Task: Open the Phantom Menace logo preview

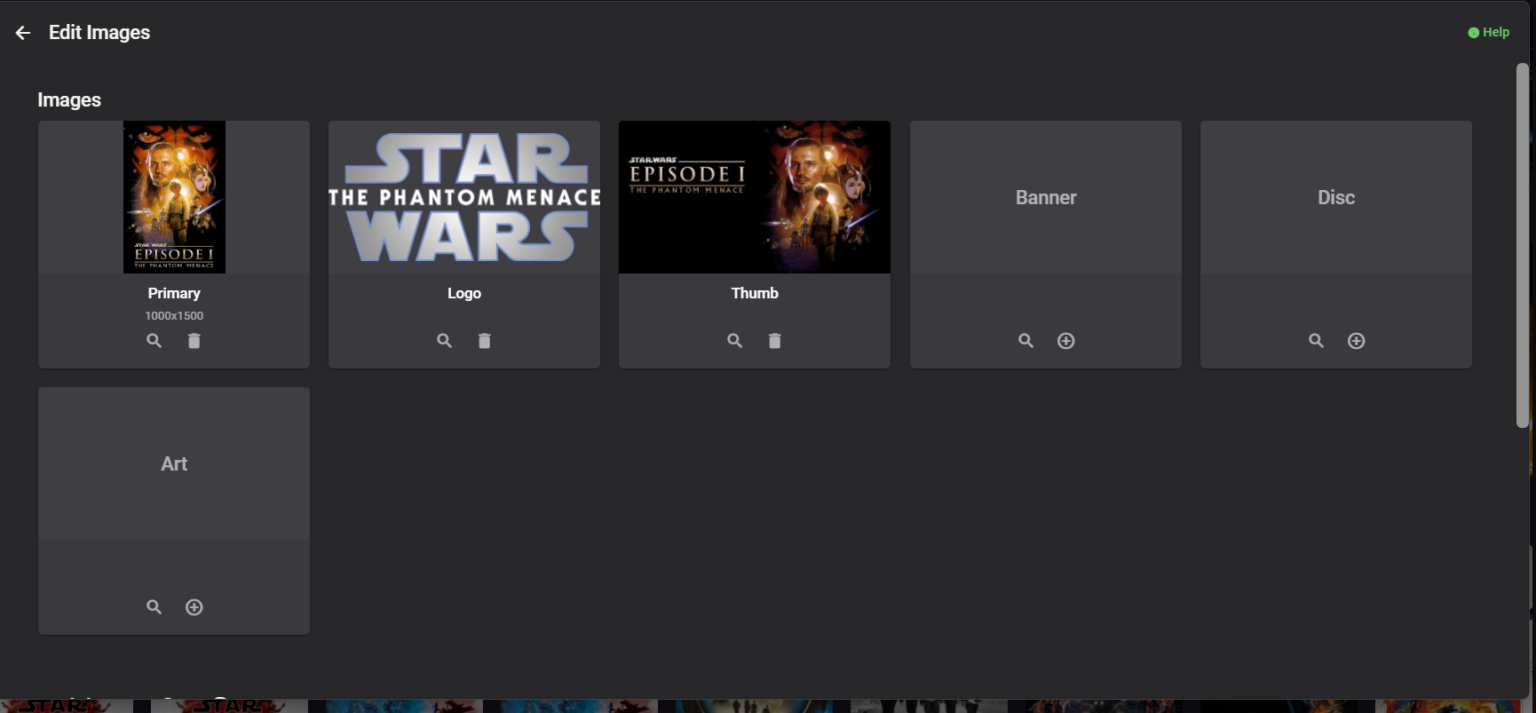Action: [x=463, y=197]
